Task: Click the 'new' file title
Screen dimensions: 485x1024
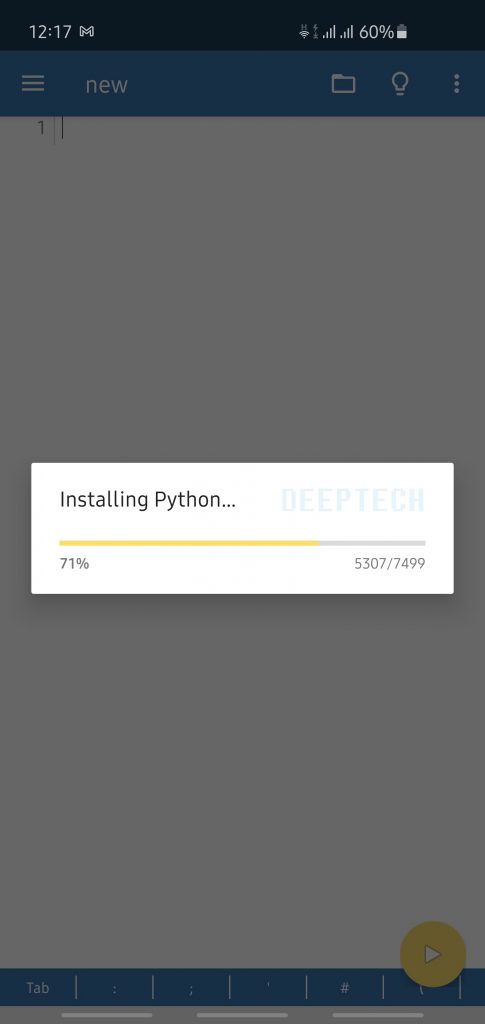Action: click(x=106, y=85)
